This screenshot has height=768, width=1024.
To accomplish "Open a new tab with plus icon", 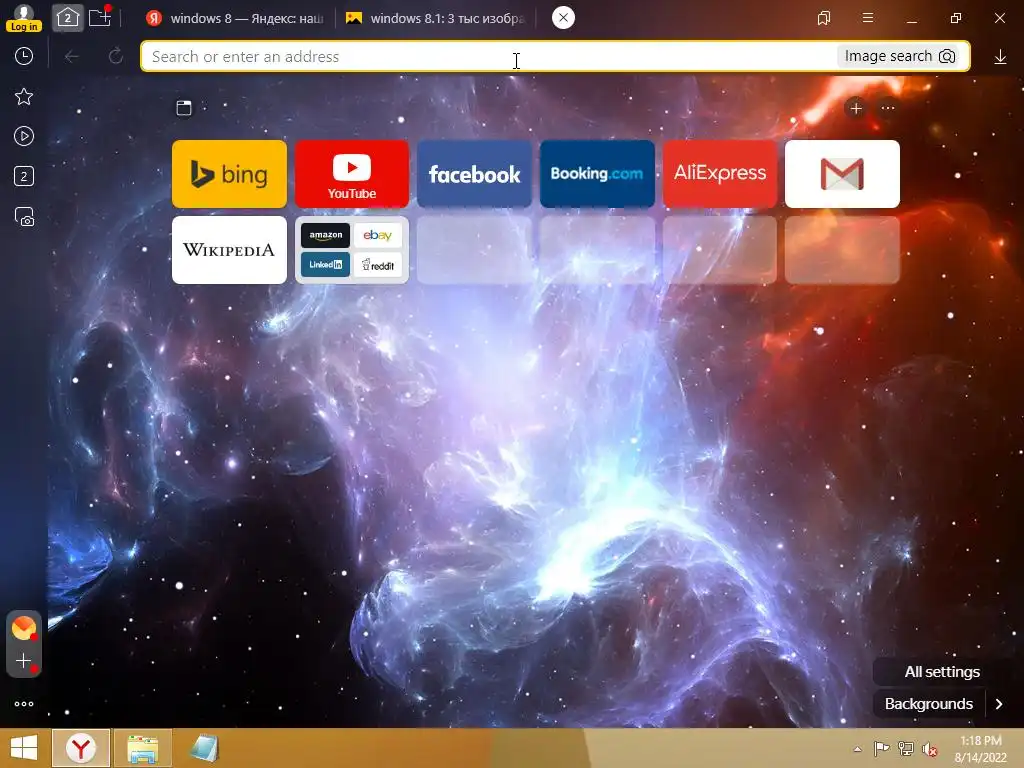I will pos(100,17).
